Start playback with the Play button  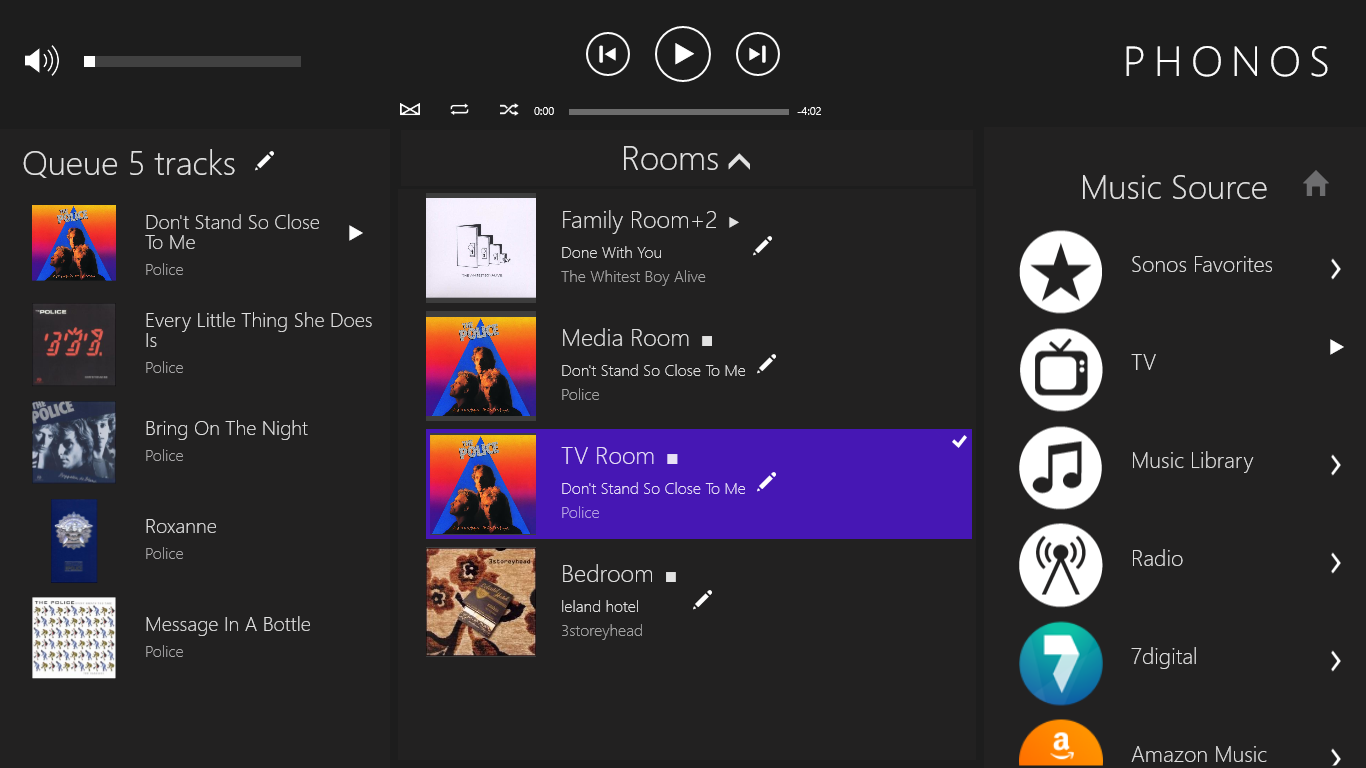pos(683,54)
